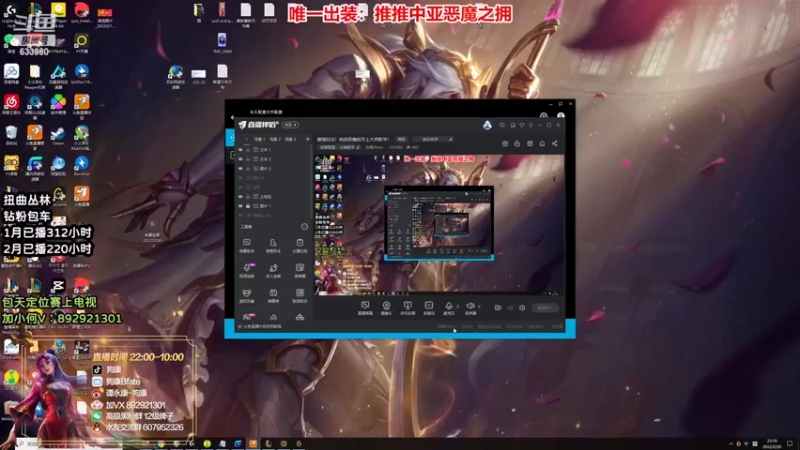Open the notification center on taskbar

(x=790, y=443)
